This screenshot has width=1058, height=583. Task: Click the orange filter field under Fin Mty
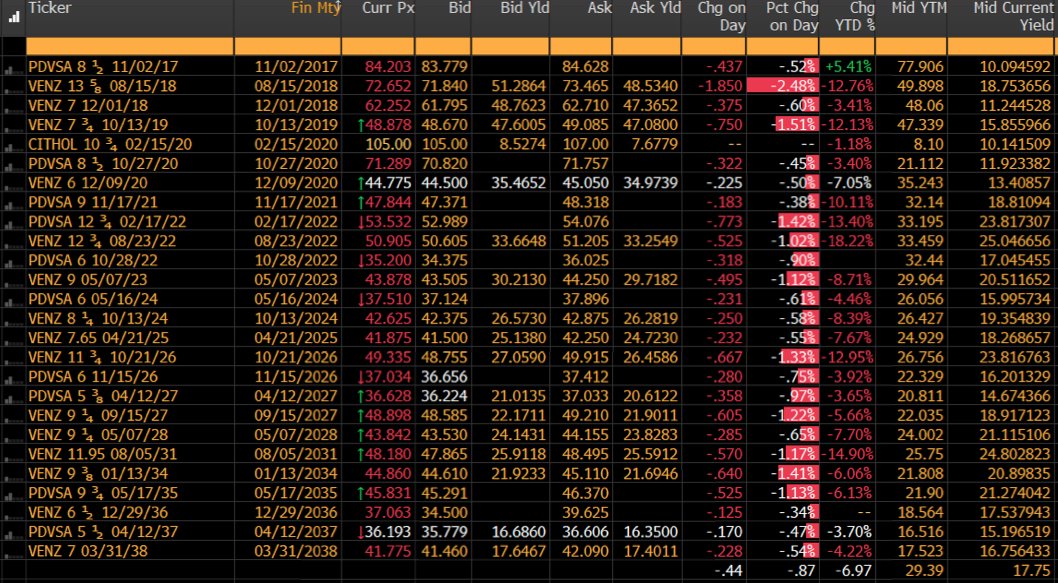pos(287,46)
